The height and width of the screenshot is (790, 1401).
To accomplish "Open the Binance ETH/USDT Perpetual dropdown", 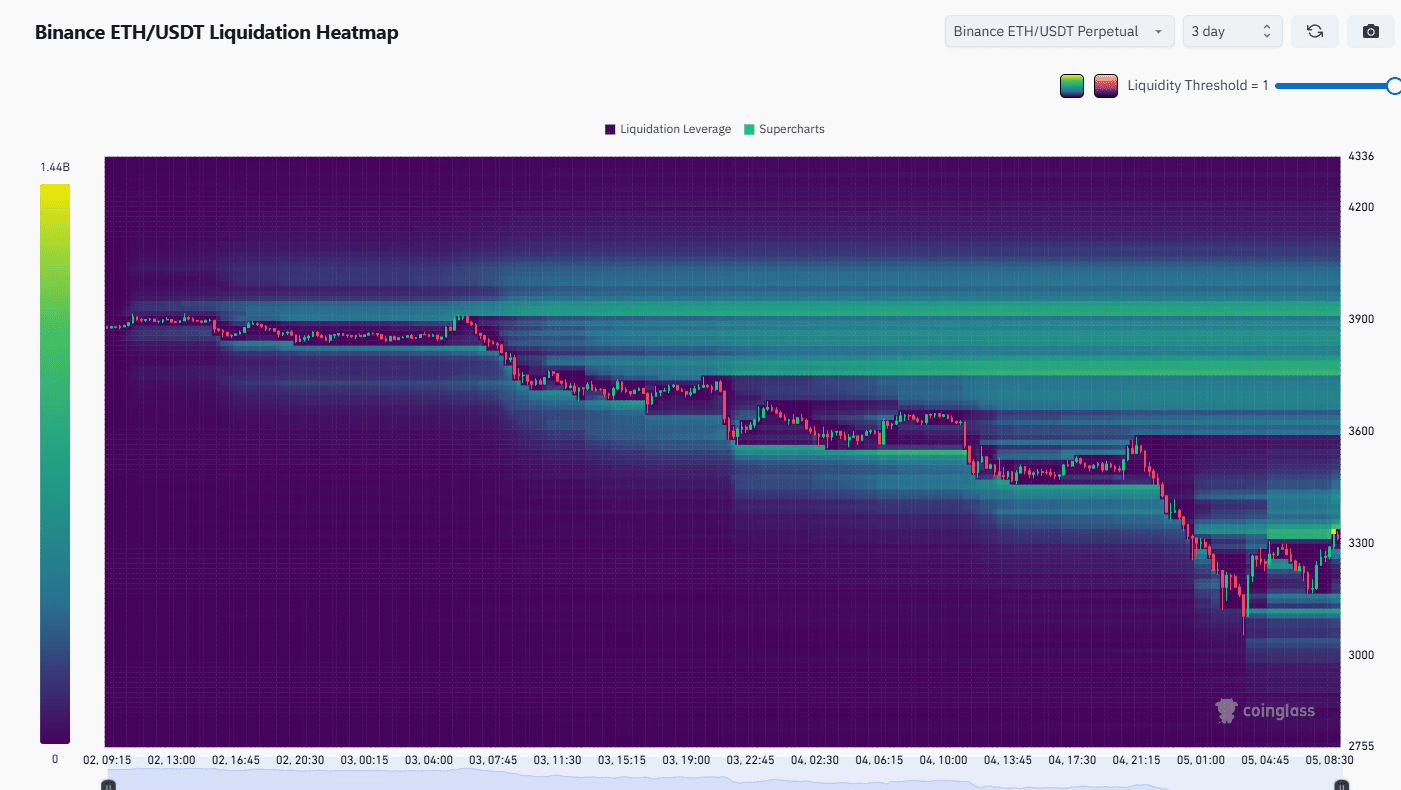I will (x=1059, y=31).
